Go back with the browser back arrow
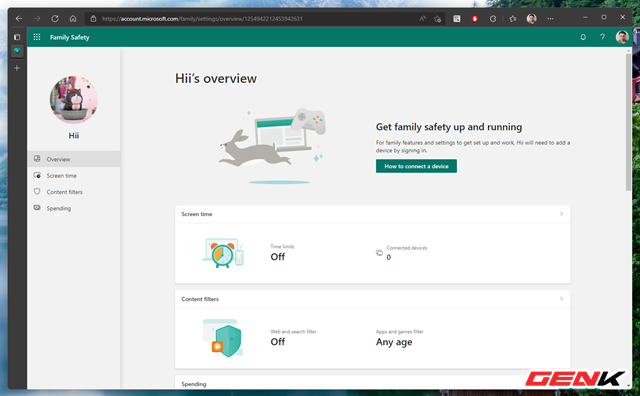 (19, 19)
